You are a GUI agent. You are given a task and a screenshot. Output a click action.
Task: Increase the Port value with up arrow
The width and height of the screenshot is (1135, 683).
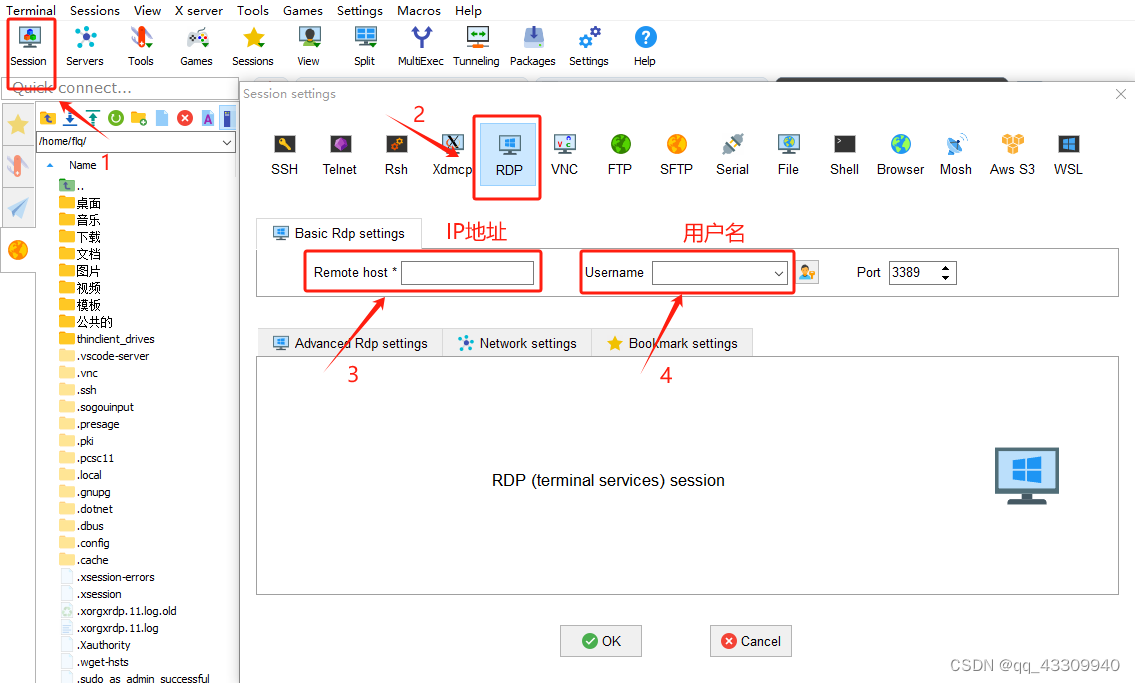coord(945,268)
